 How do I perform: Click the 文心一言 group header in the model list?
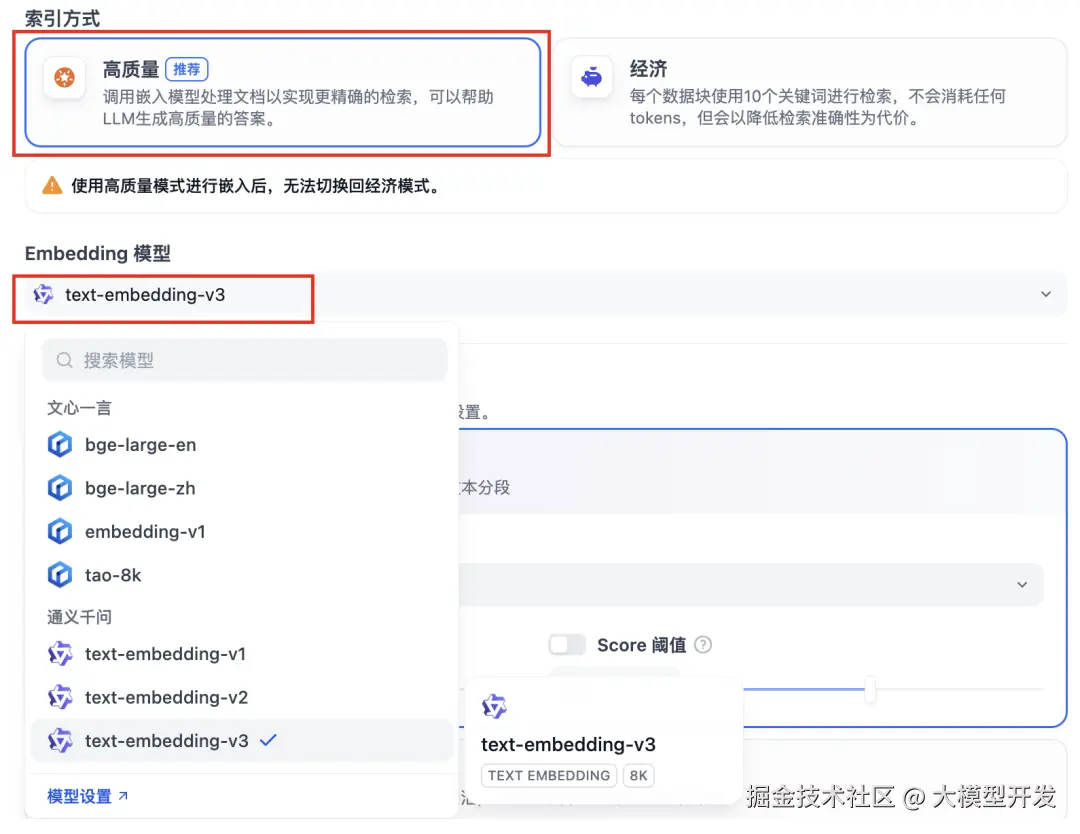pyautogui.click(x=79, y=408)
